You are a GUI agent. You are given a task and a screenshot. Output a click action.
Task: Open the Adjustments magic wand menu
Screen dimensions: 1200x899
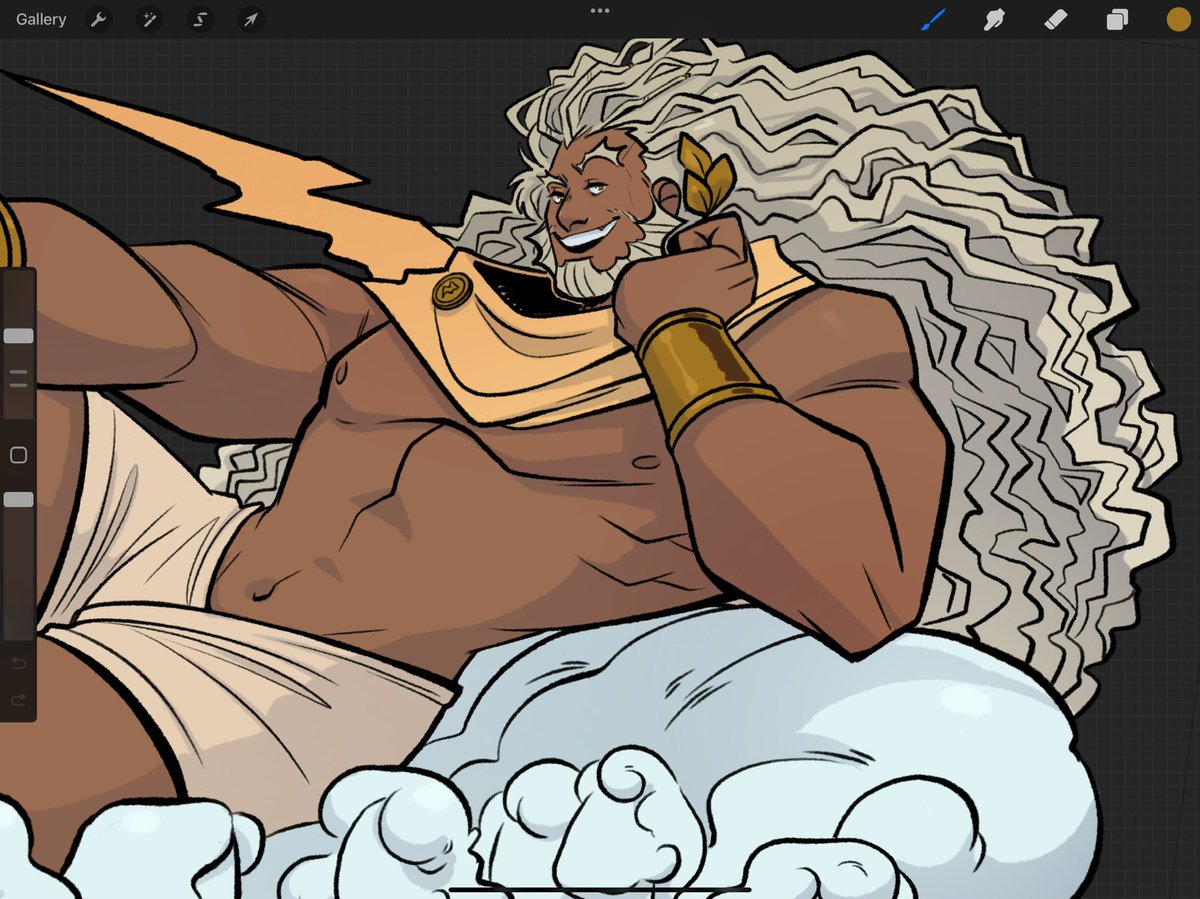point(149,19)
